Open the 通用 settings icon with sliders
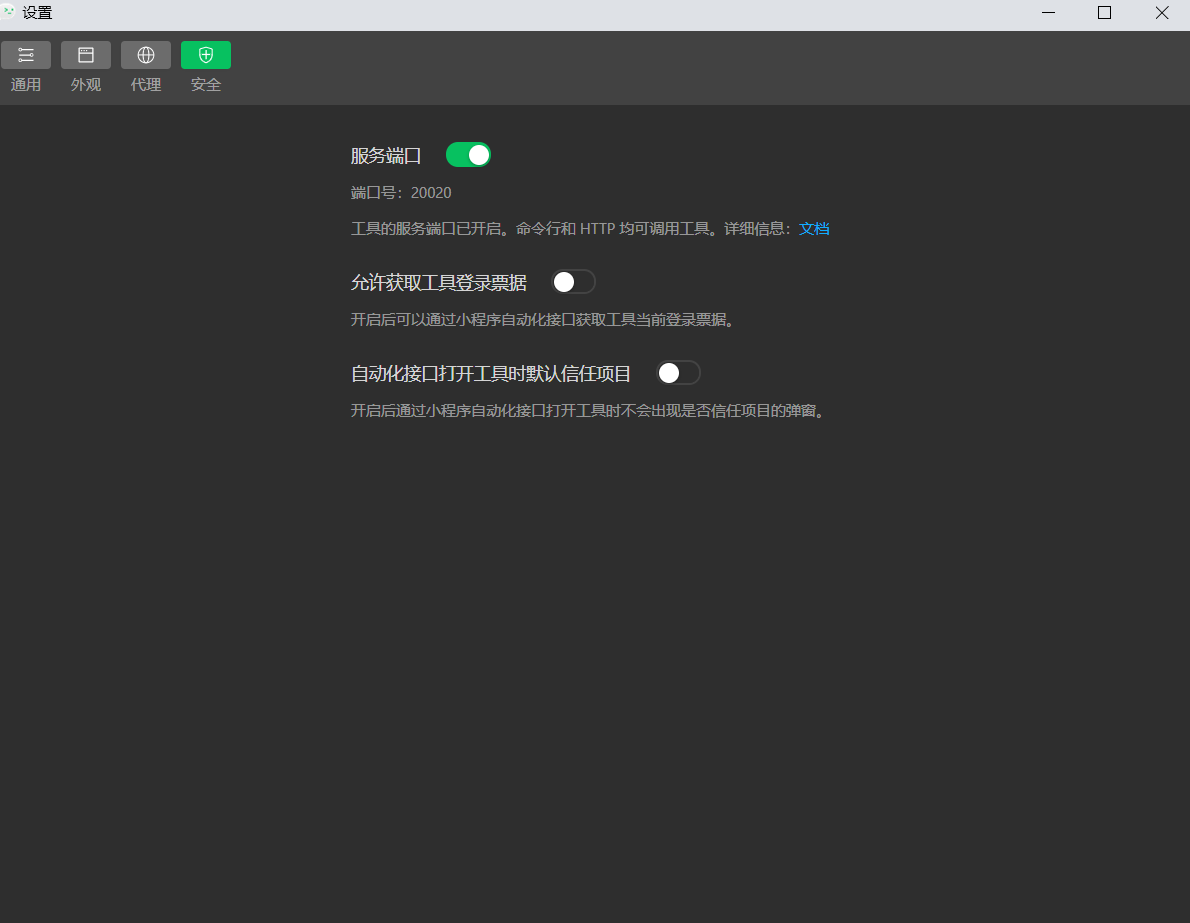Viewport: 1190px width, 923px height. 26,55
